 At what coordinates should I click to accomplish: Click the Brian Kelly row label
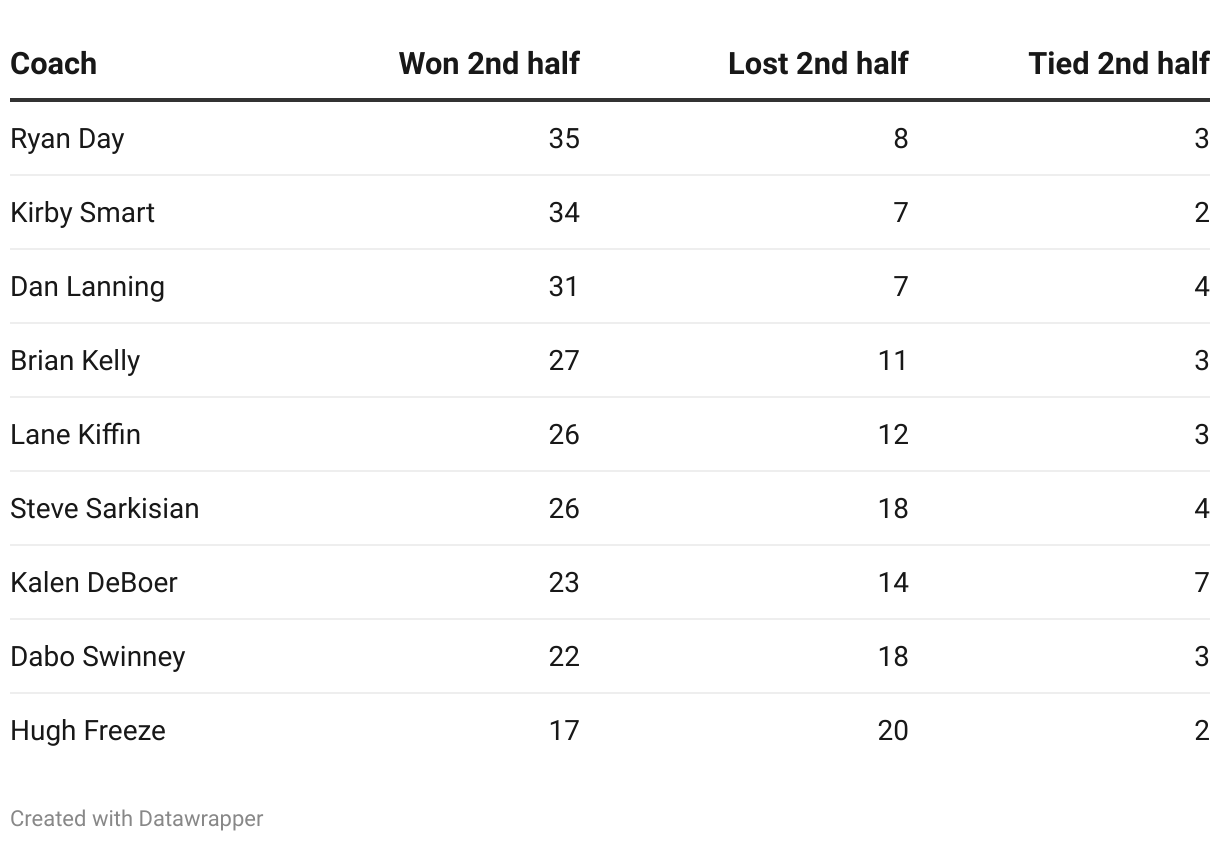(75, 361)
